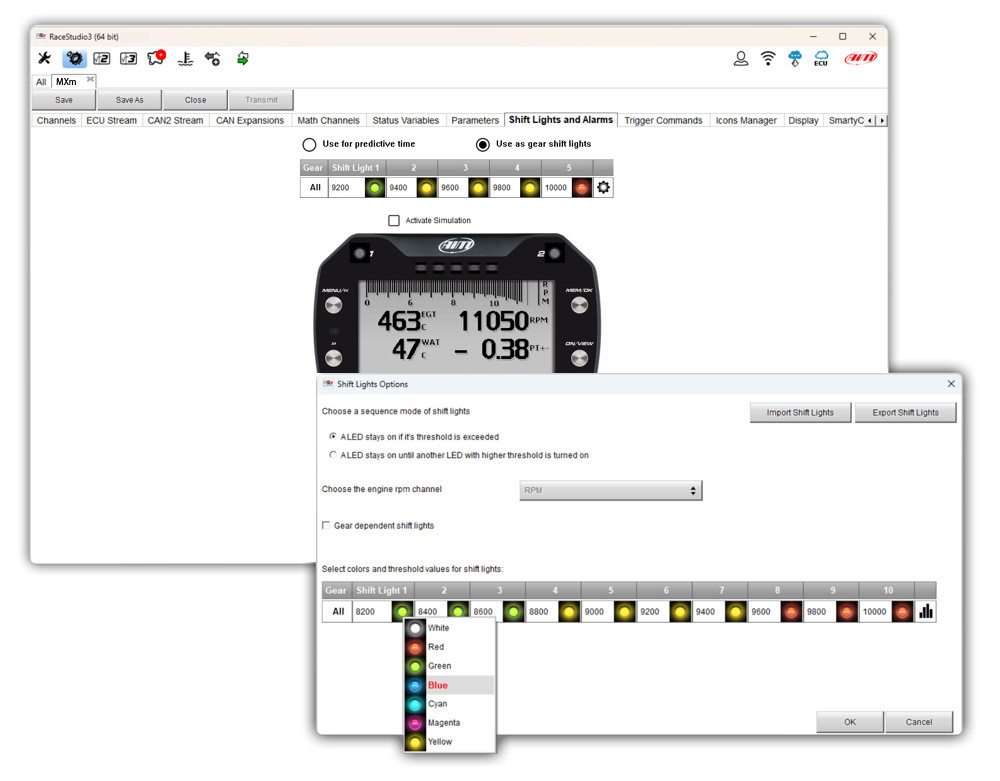Image resolution: width=1000 pixels, height=781 pixels.
Task: Click the bar chart icon after light 10
Action: coord(926,612)
